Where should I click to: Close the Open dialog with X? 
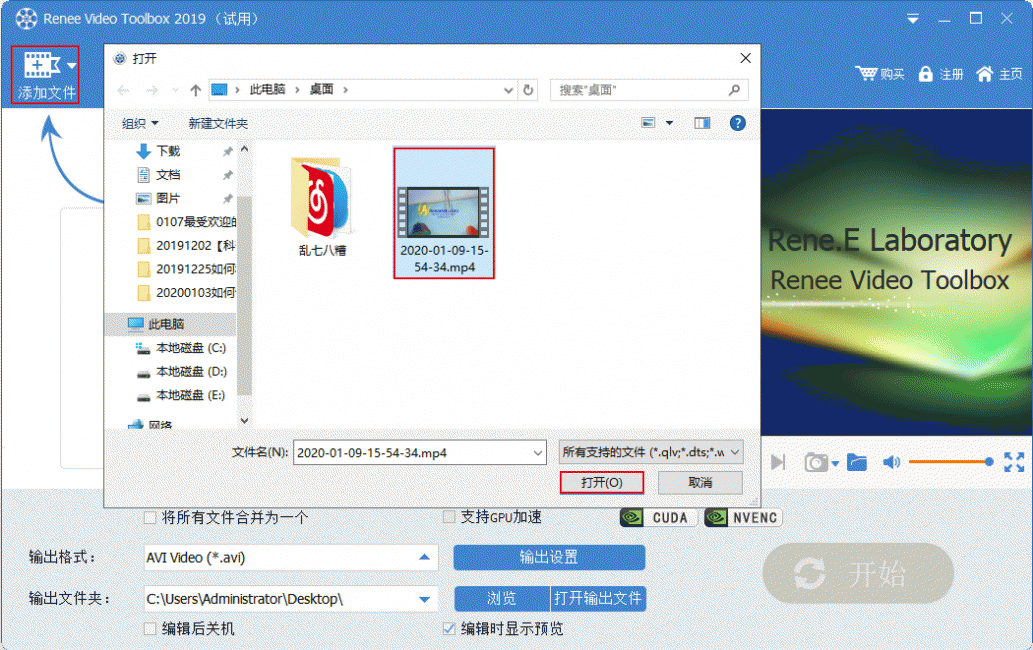pos(745,58)
